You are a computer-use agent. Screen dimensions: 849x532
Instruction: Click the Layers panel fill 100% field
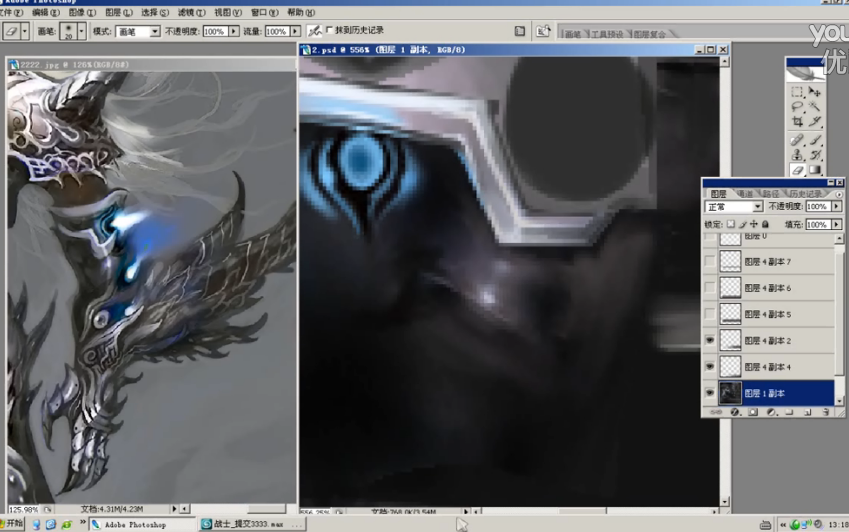tap(819, 224)
